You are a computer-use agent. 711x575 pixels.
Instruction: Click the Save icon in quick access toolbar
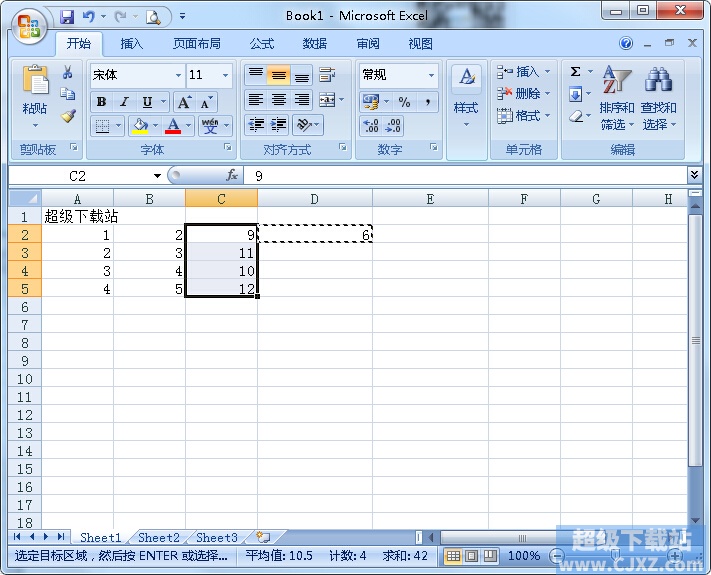click(x=67, y=16)
